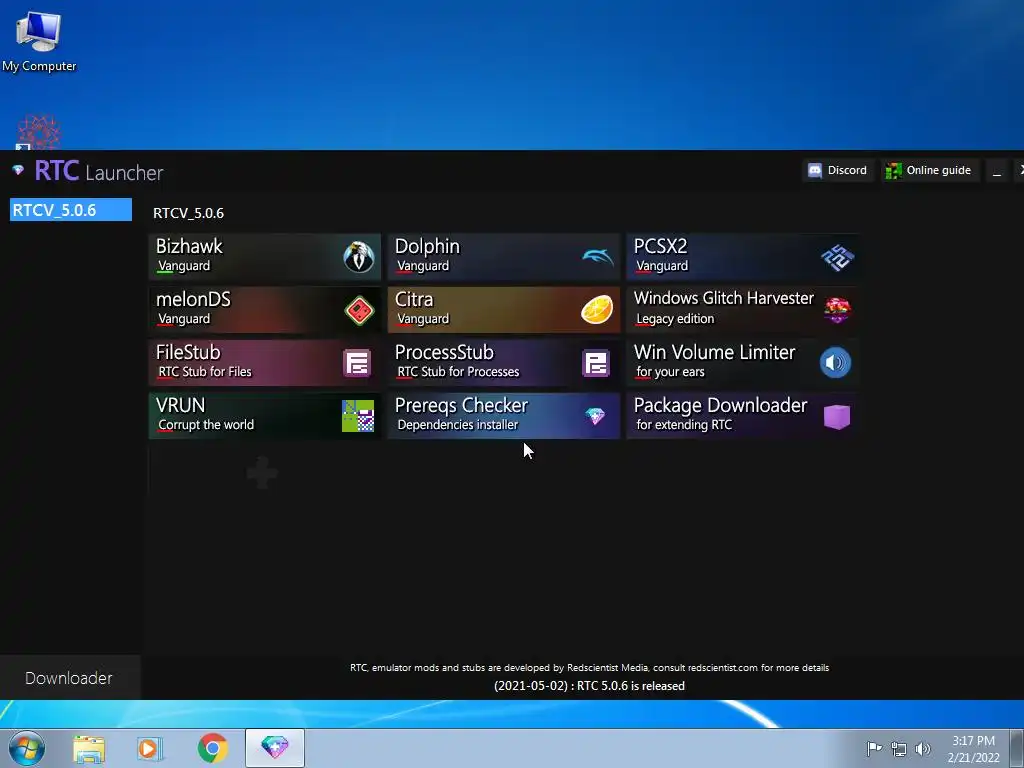Image resolution: width=1024 pixels, height=768 pixels.
Task: Open Windows Explorer from the taskbar
Action: 89,748
